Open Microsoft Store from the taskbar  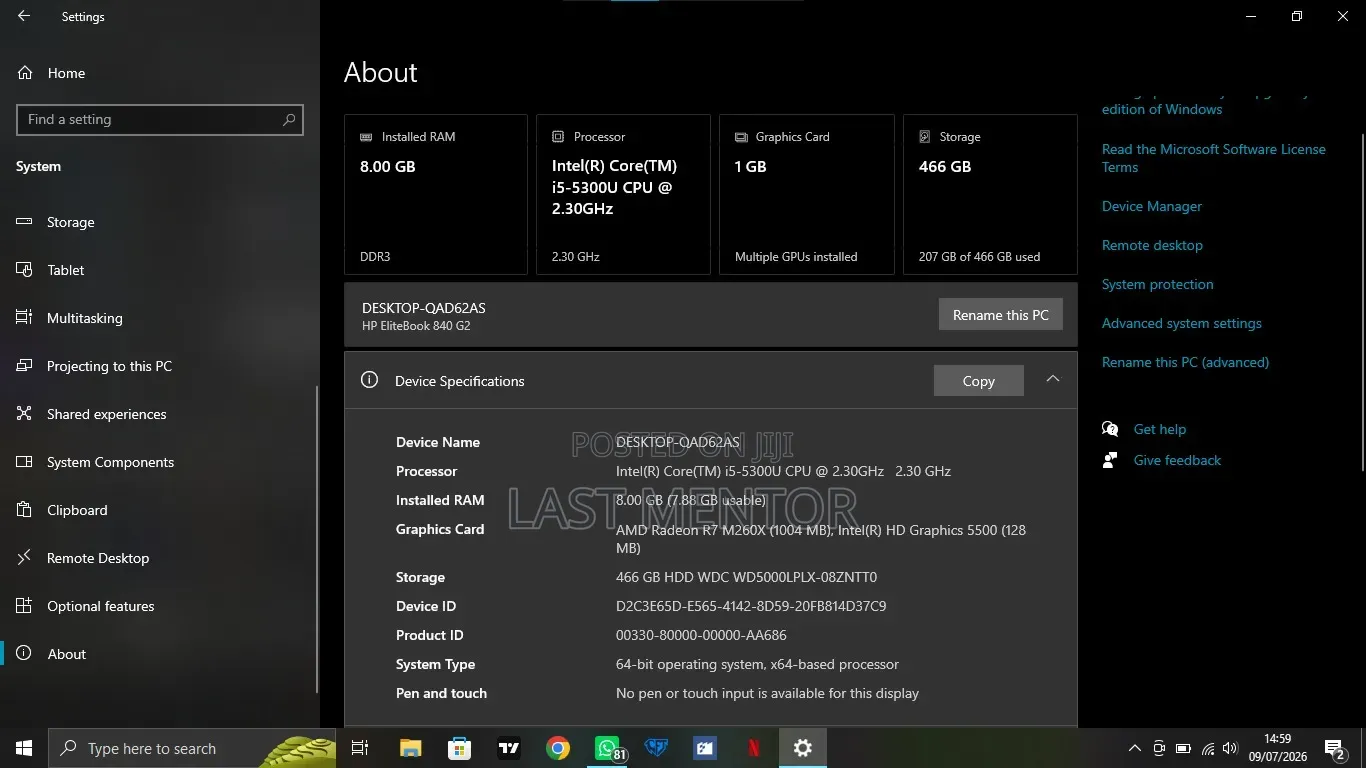[459, 748]
